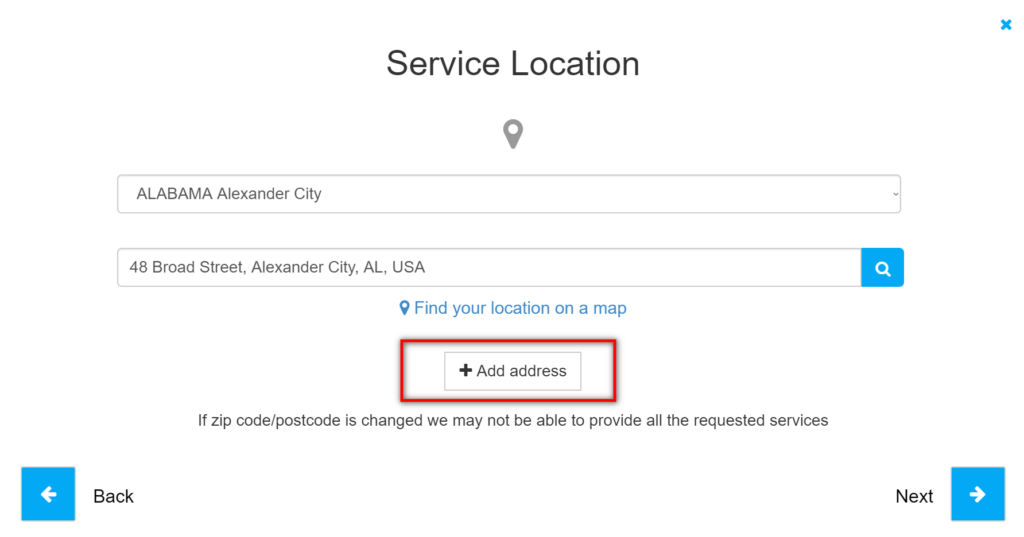Click the plus icon in Add address
Image resolution: width=1024 pixels, height=537 pixels.
tap(465, 370)
